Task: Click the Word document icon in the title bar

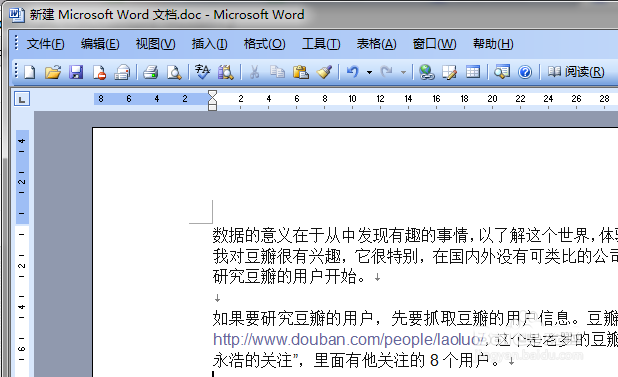Action: pos(16,15)
